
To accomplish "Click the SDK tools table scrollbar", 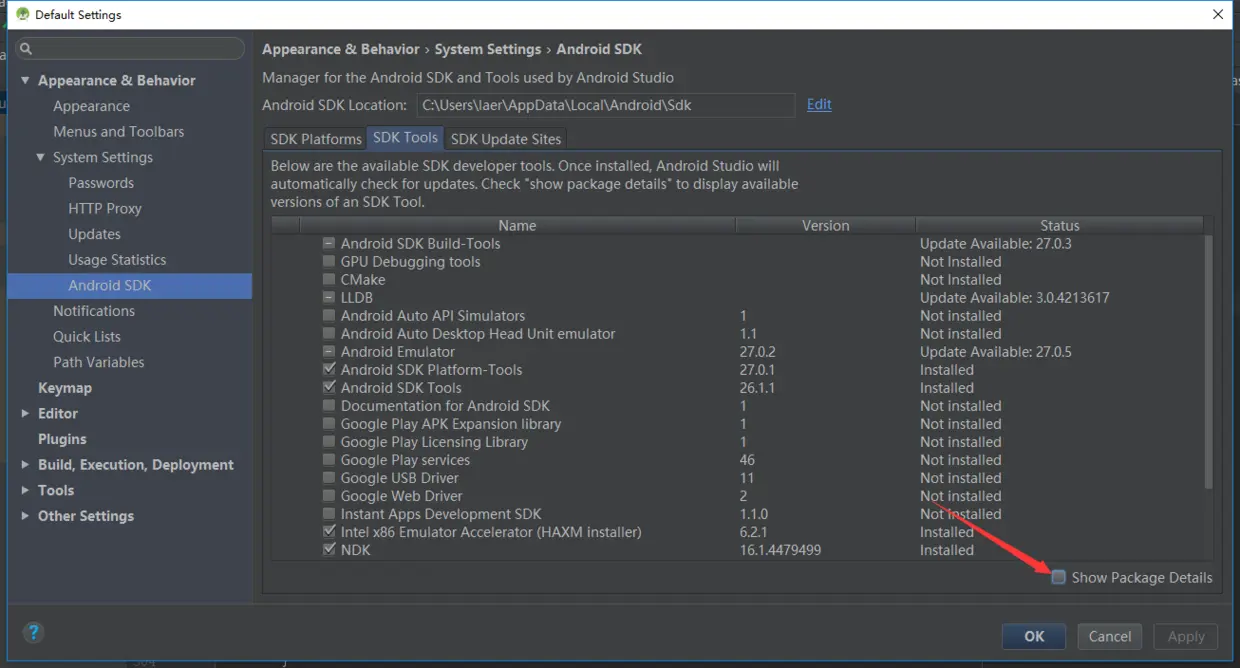I will pyautogui.click(x=1207, y=360).
